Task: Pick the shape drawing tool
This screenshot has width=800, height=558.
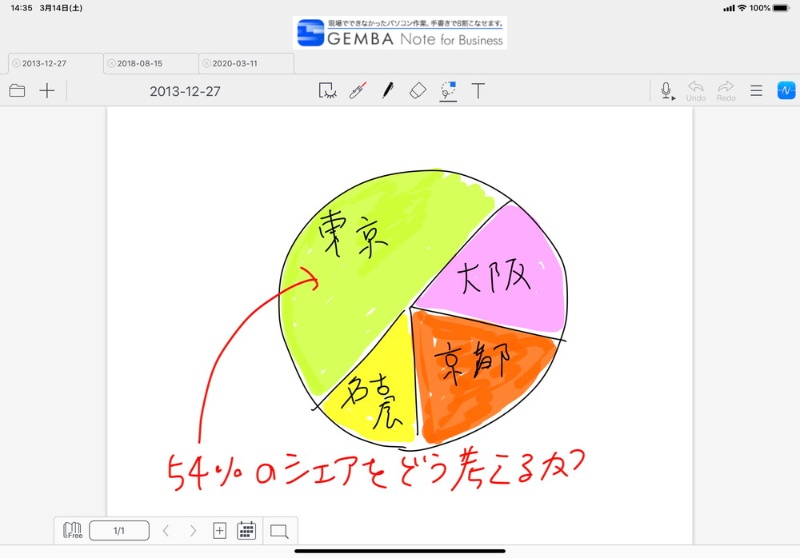Action: pos(448,91)
